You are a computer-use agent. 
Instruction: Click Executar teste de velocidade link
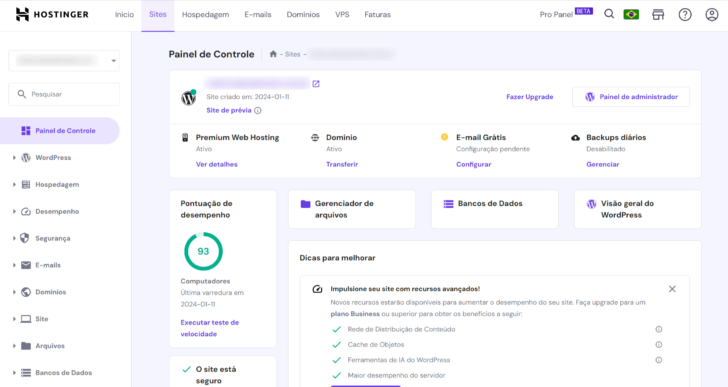[210, 328]
